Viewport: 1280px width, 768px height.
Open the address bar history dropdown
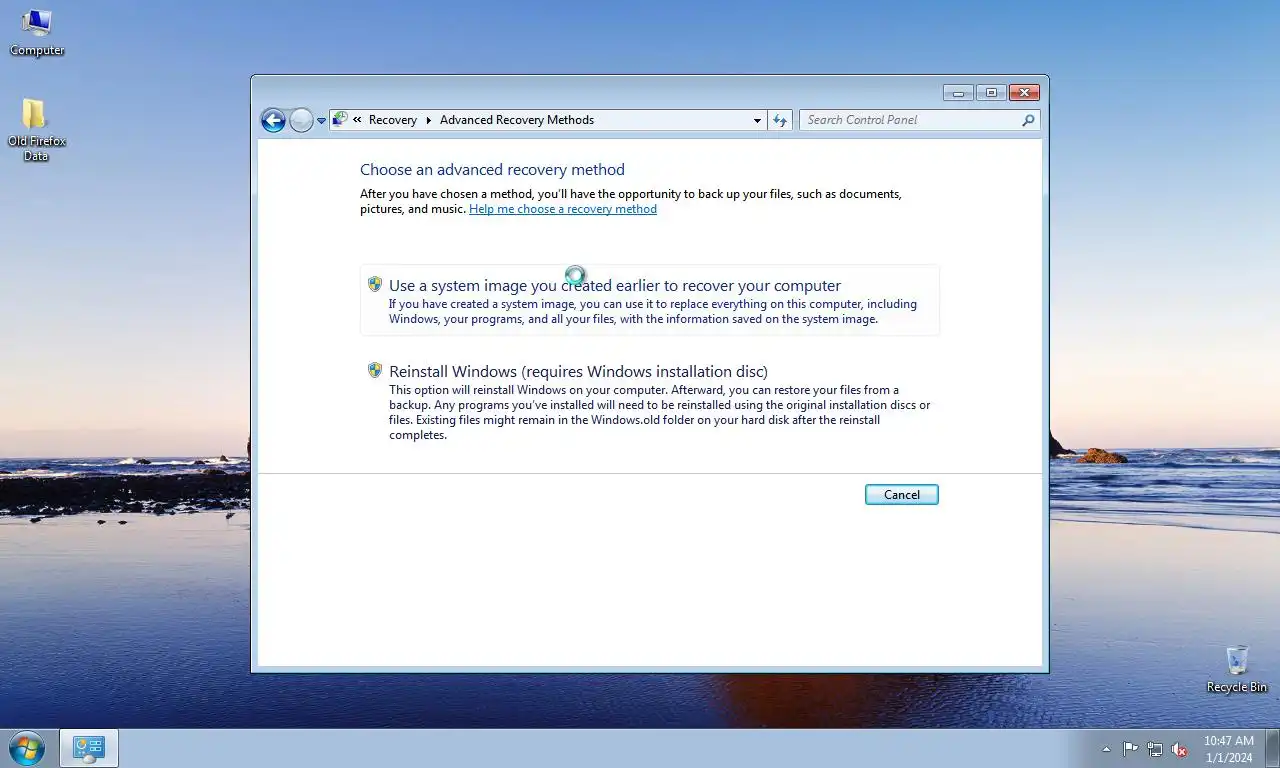click(757, 120)
